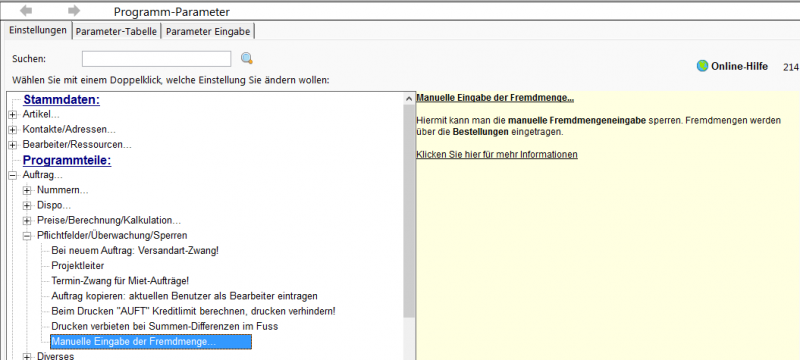Screen dimensions: 800x360
Task: Expand the Artikel… tree node
Action: point(13,115)
